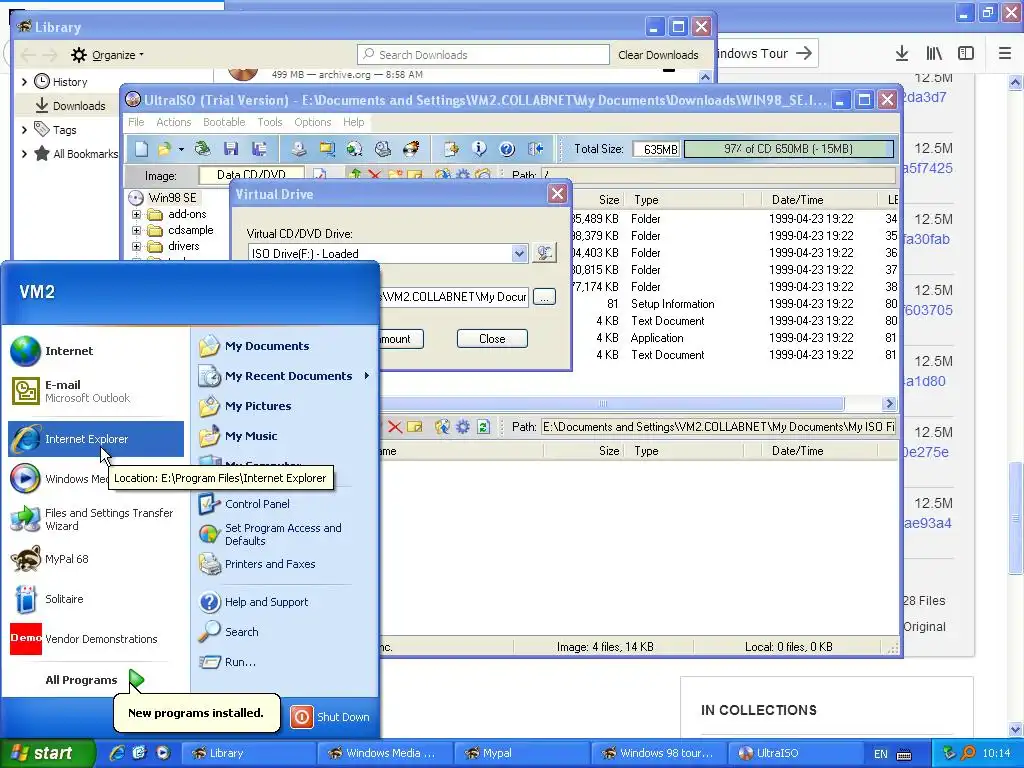Click the browser hamburger menu icon
Image resolution: width=1024 pixels, height=768 pixels.
1005,54
